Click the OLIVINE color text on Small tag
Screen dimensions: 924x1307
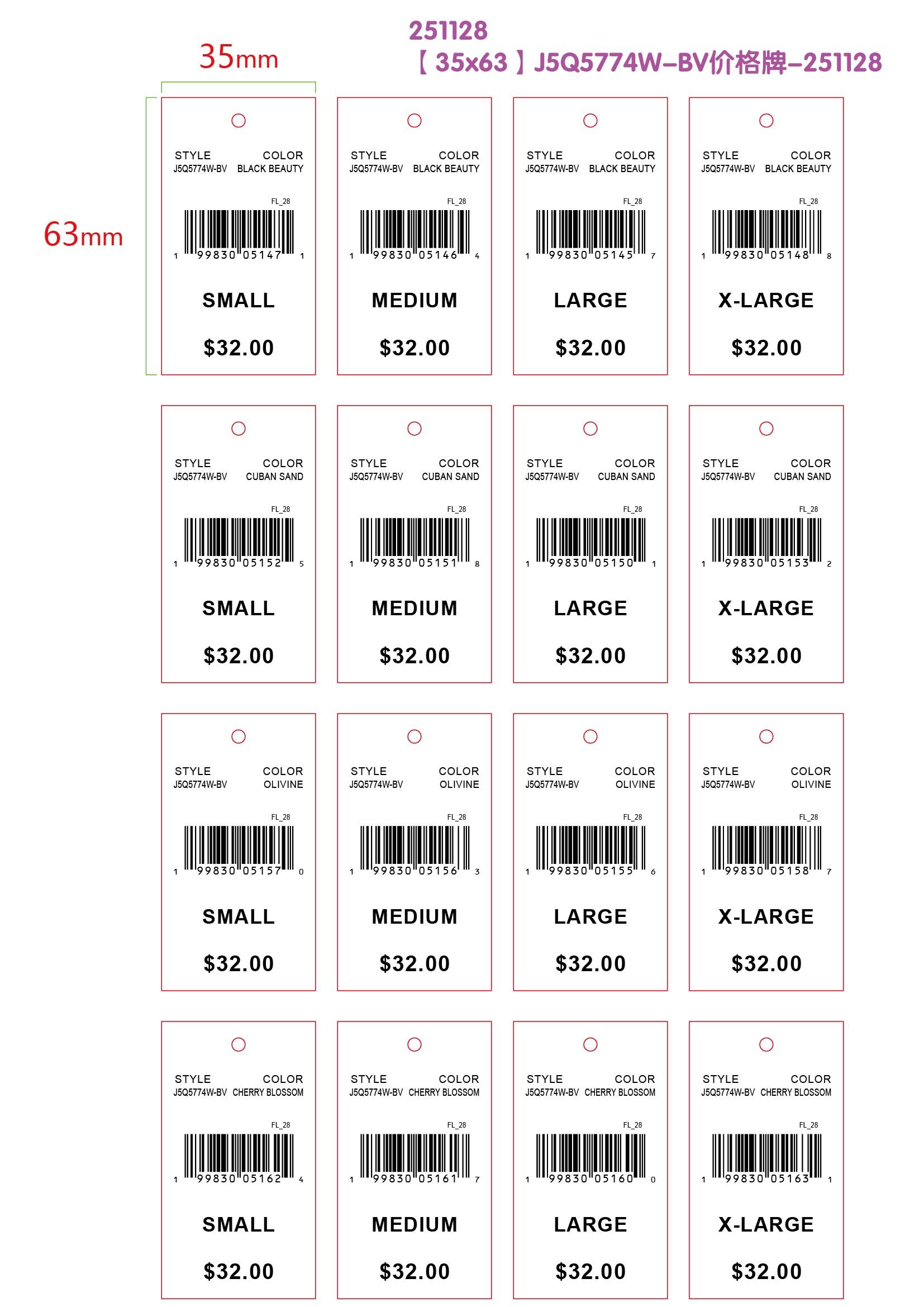(x=283, y=785)
